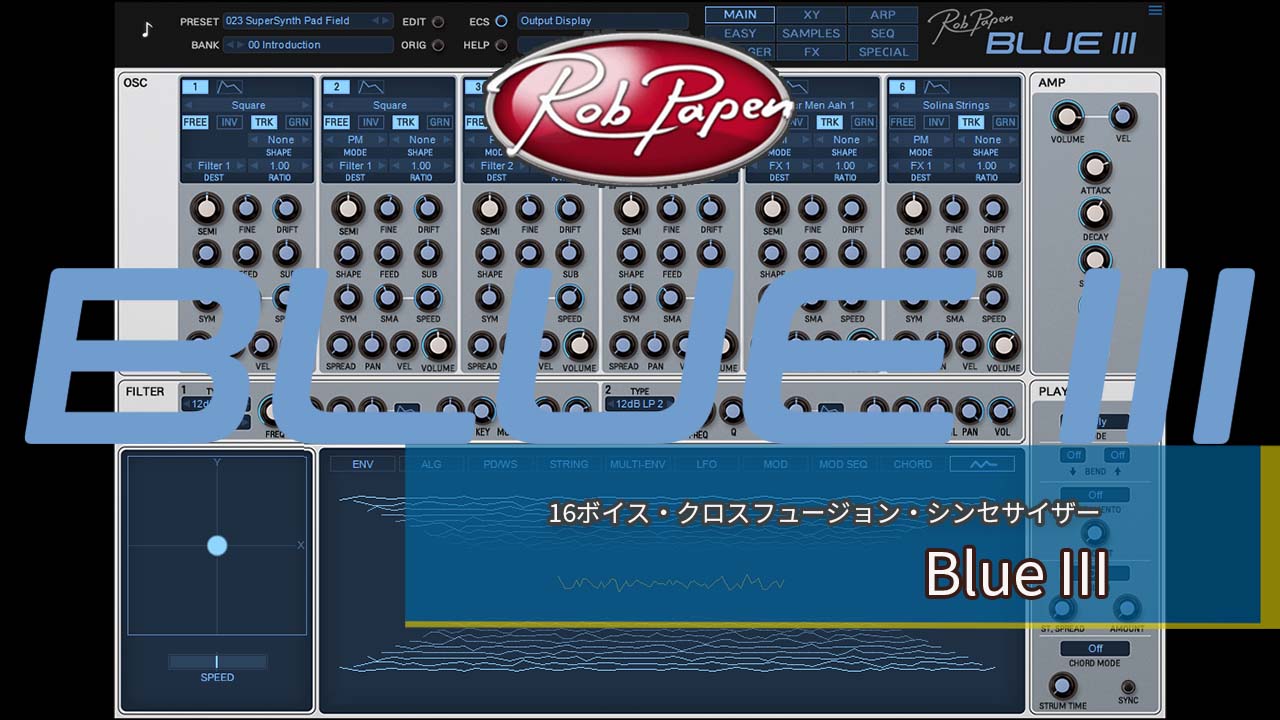Image resolution: width=1280 pixels, height=720 pixels.
Task: Click the XY pad SPEED slider
Action: pyautogui.click(x=217, y=662)
